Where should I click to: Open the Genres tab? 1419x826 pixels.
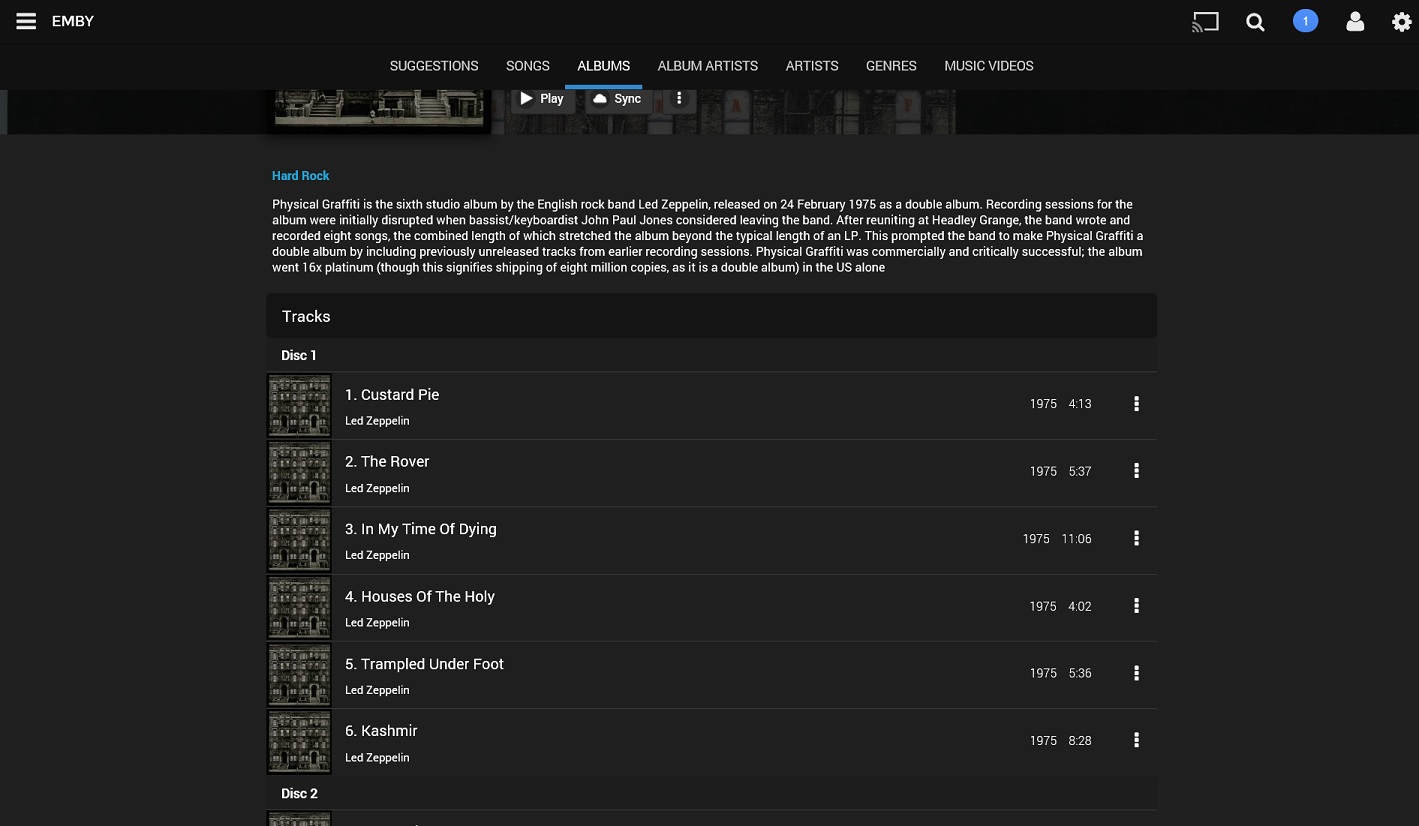(891, 66)
